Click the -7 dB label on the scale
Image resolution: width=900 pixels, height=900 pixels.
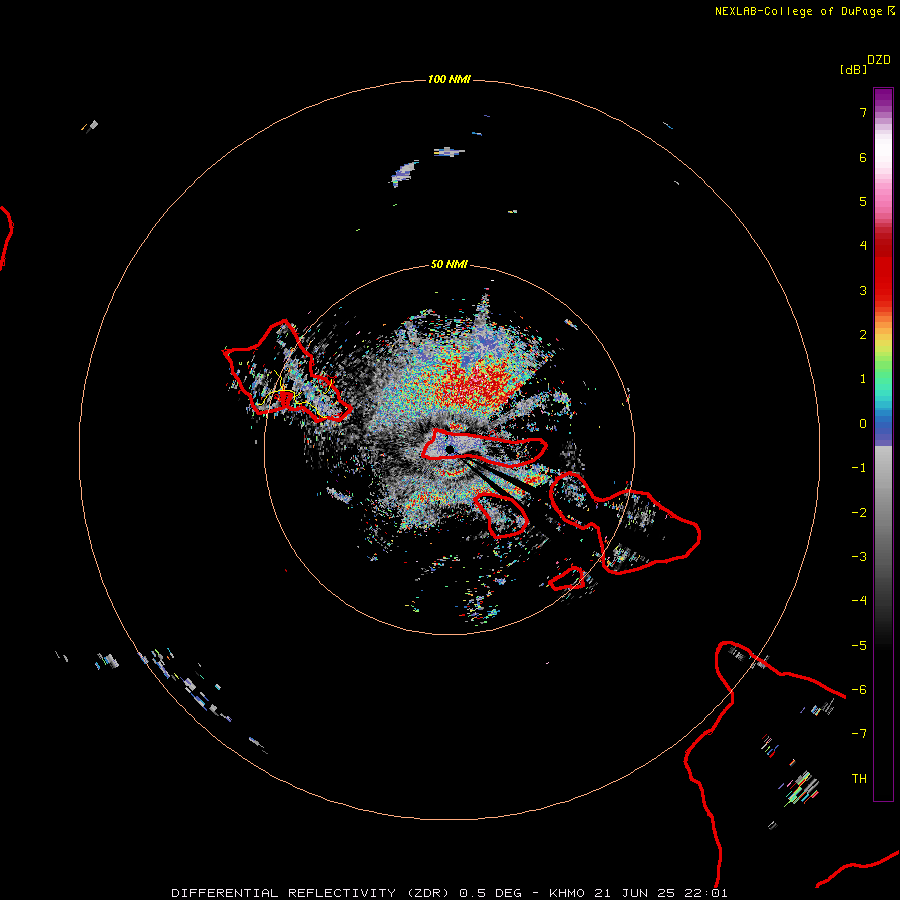point(859,734)
